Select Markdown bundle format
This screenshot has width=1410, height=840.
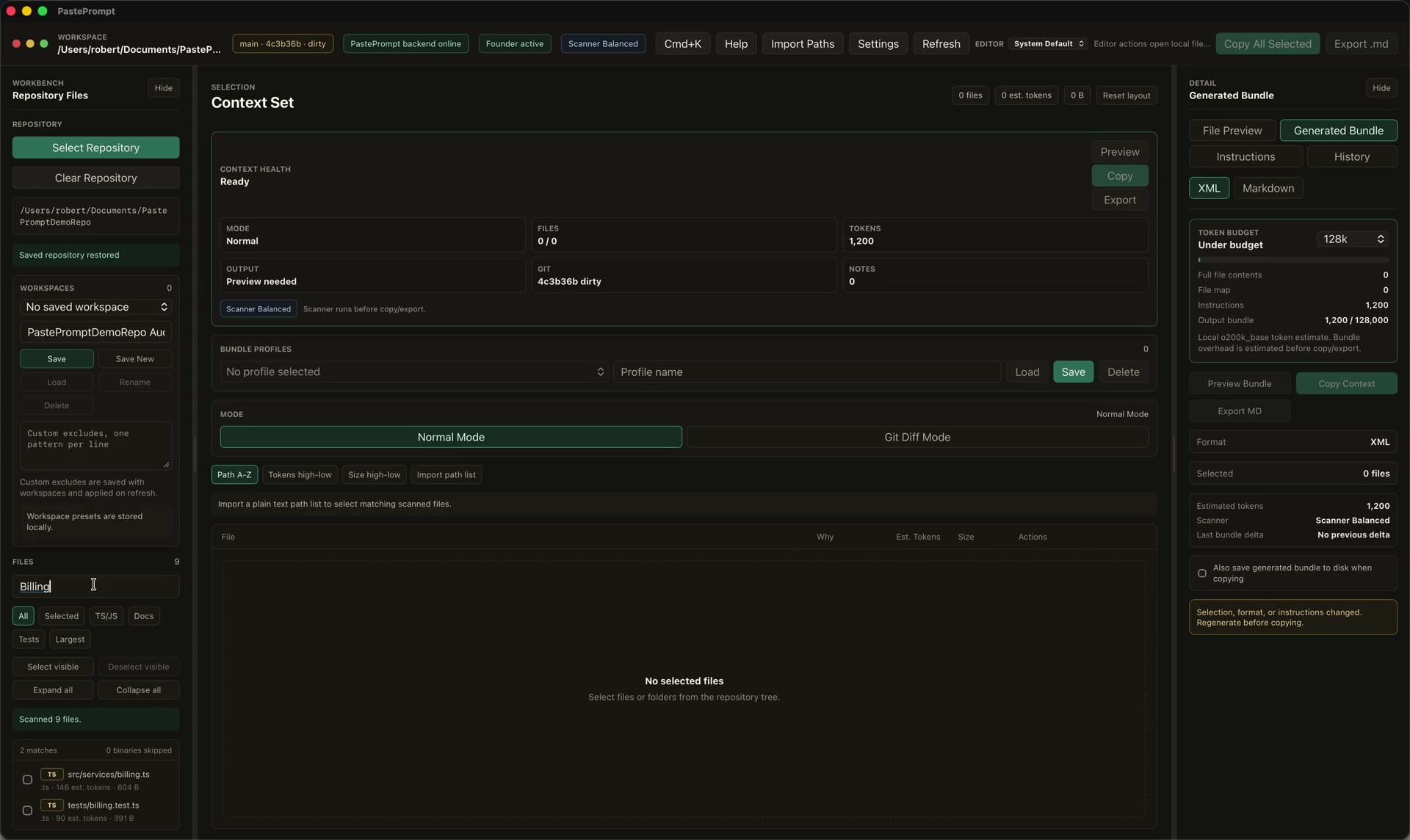pos(1268,188)
